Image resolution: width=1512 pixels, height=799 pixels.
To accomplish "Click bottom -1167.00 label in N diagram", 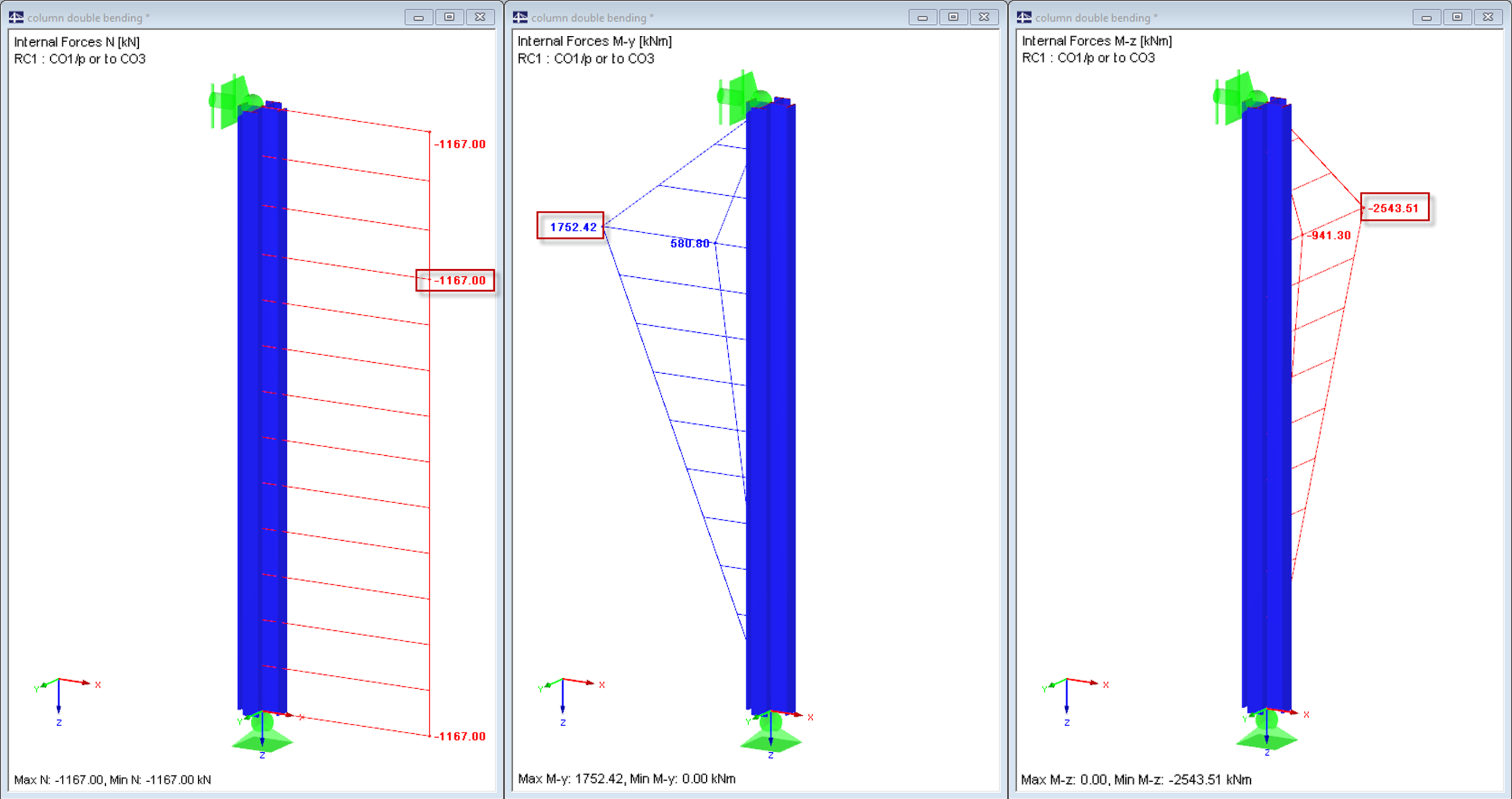I will [x=459, y=736].
